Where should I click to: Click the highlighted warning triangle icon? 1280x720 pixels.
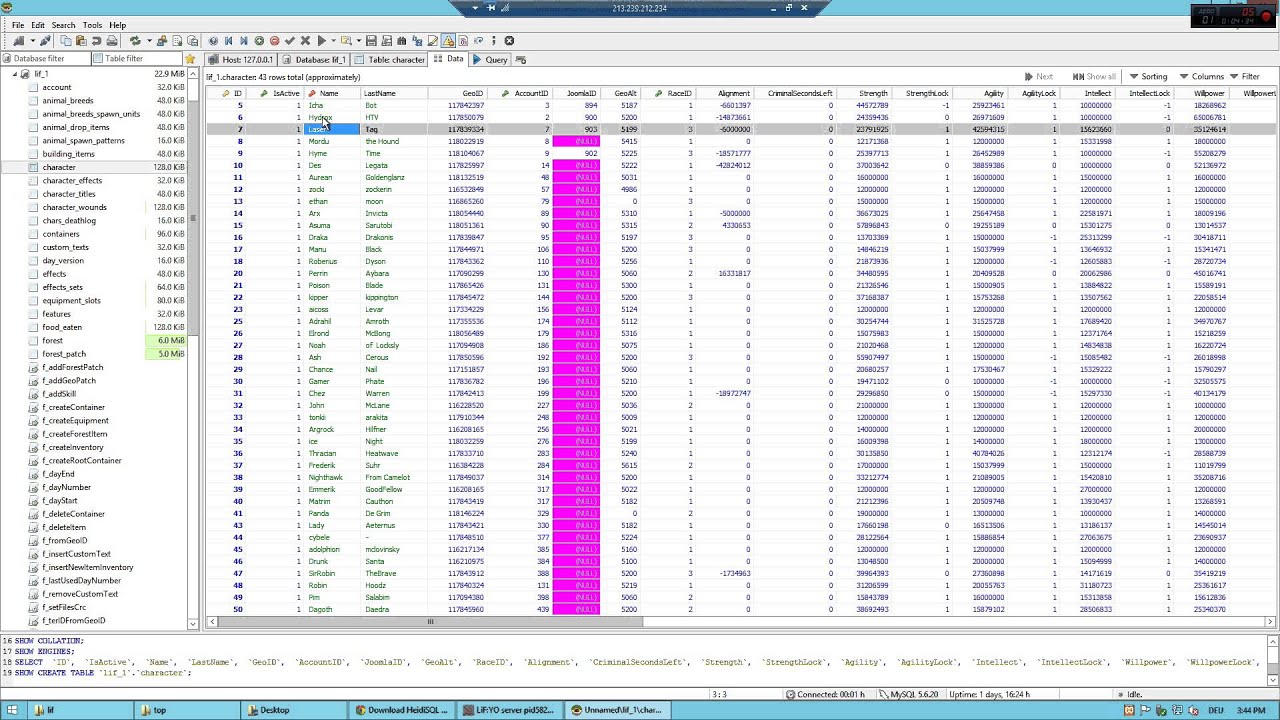tap(448, 41)
